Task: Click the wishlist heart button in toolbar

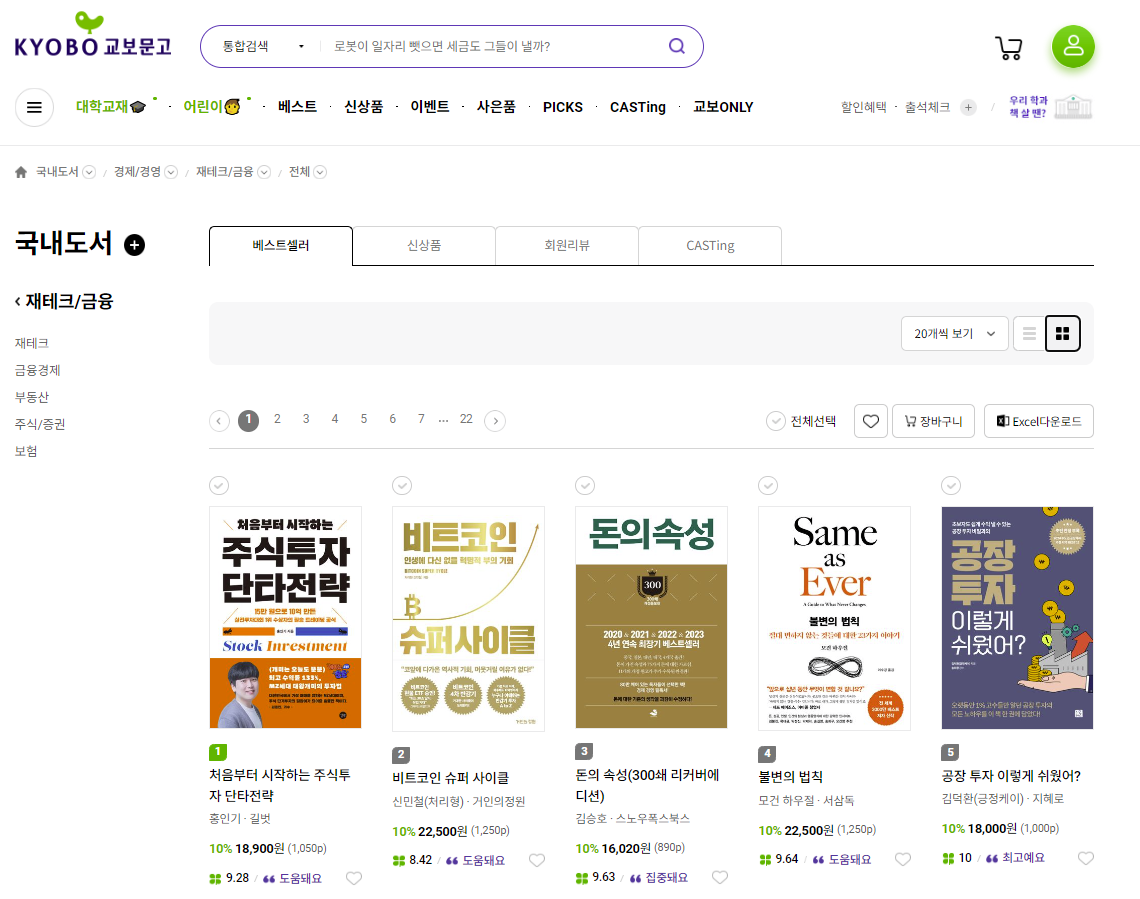Action: (x=871, y=422)
